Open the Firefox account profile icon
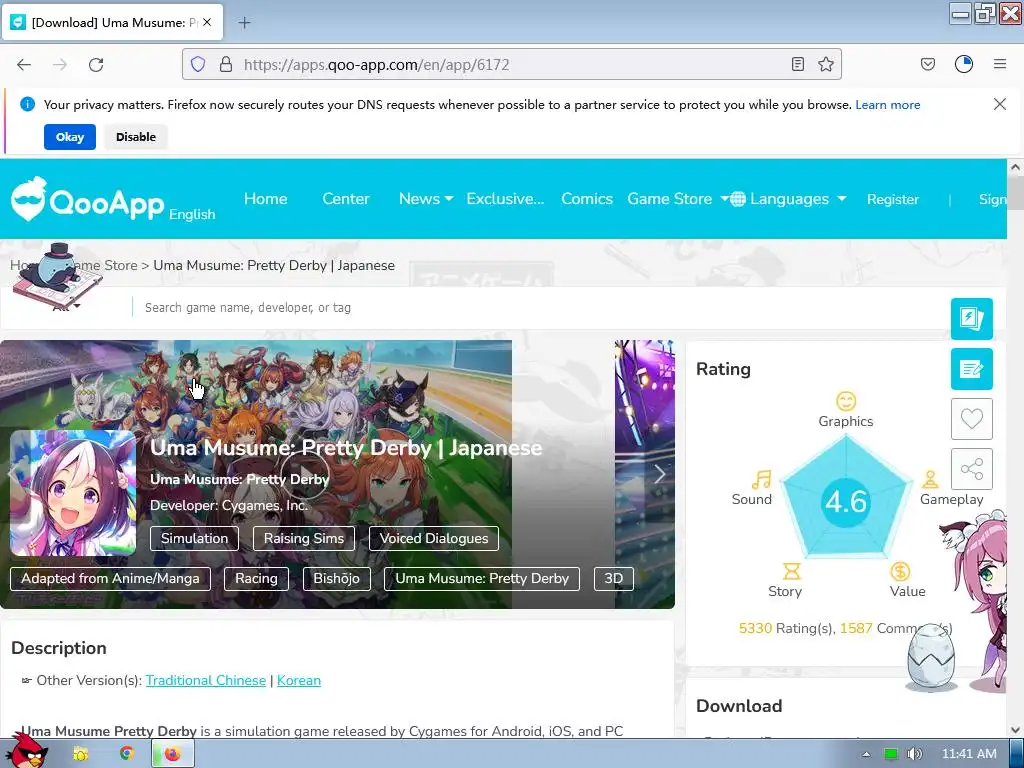The height and width of the screenshot is (768, 1024). pyautogui.click(x=964, y=64)
